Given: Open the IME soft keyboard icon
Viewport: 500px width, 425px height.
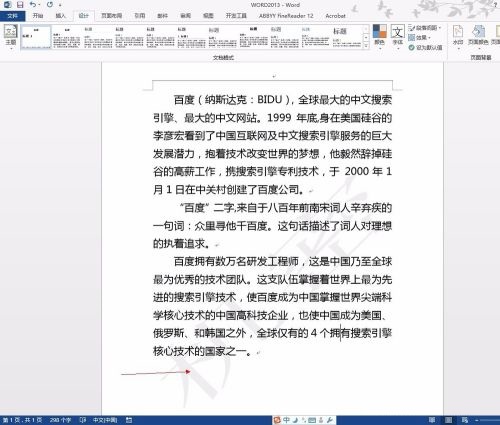Looking at the screenshot, I should coord(312,420).
